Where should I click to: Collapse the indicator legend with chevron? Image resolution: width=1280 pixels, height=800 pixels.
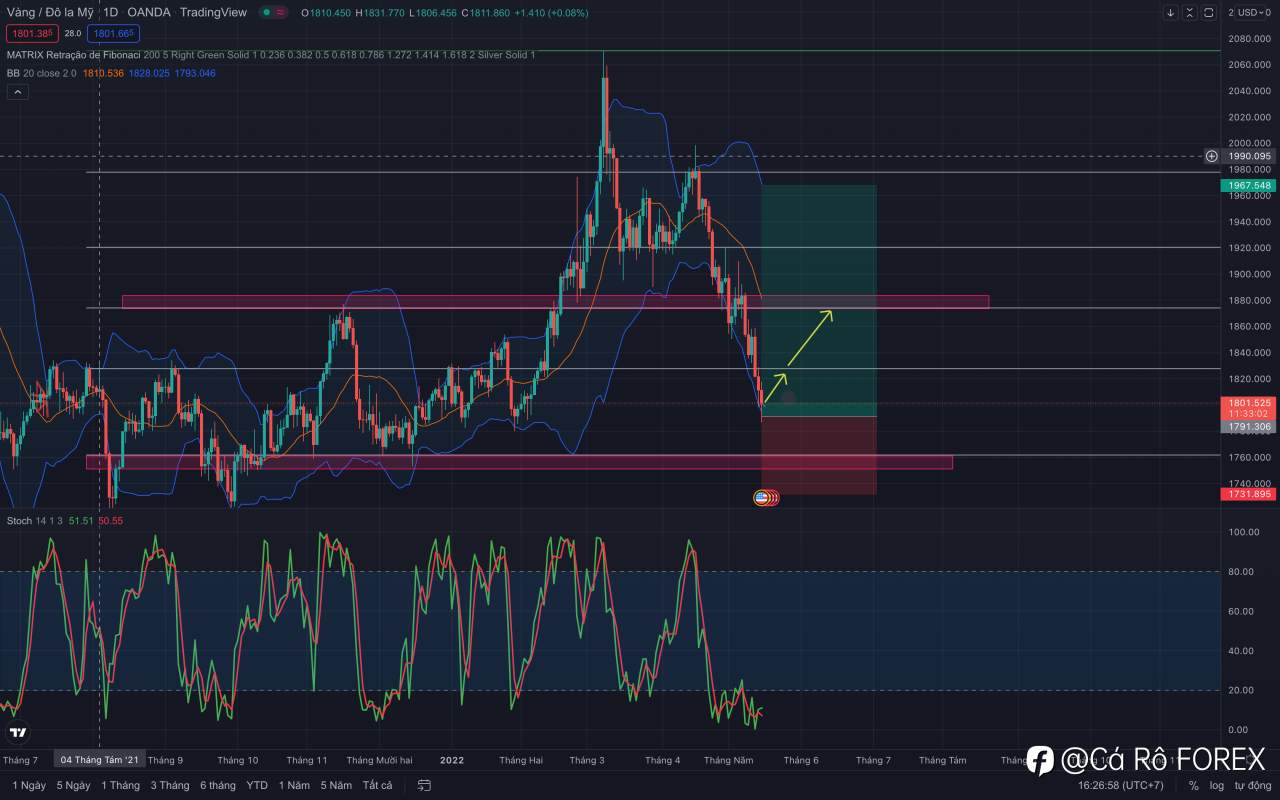(17, 92)
